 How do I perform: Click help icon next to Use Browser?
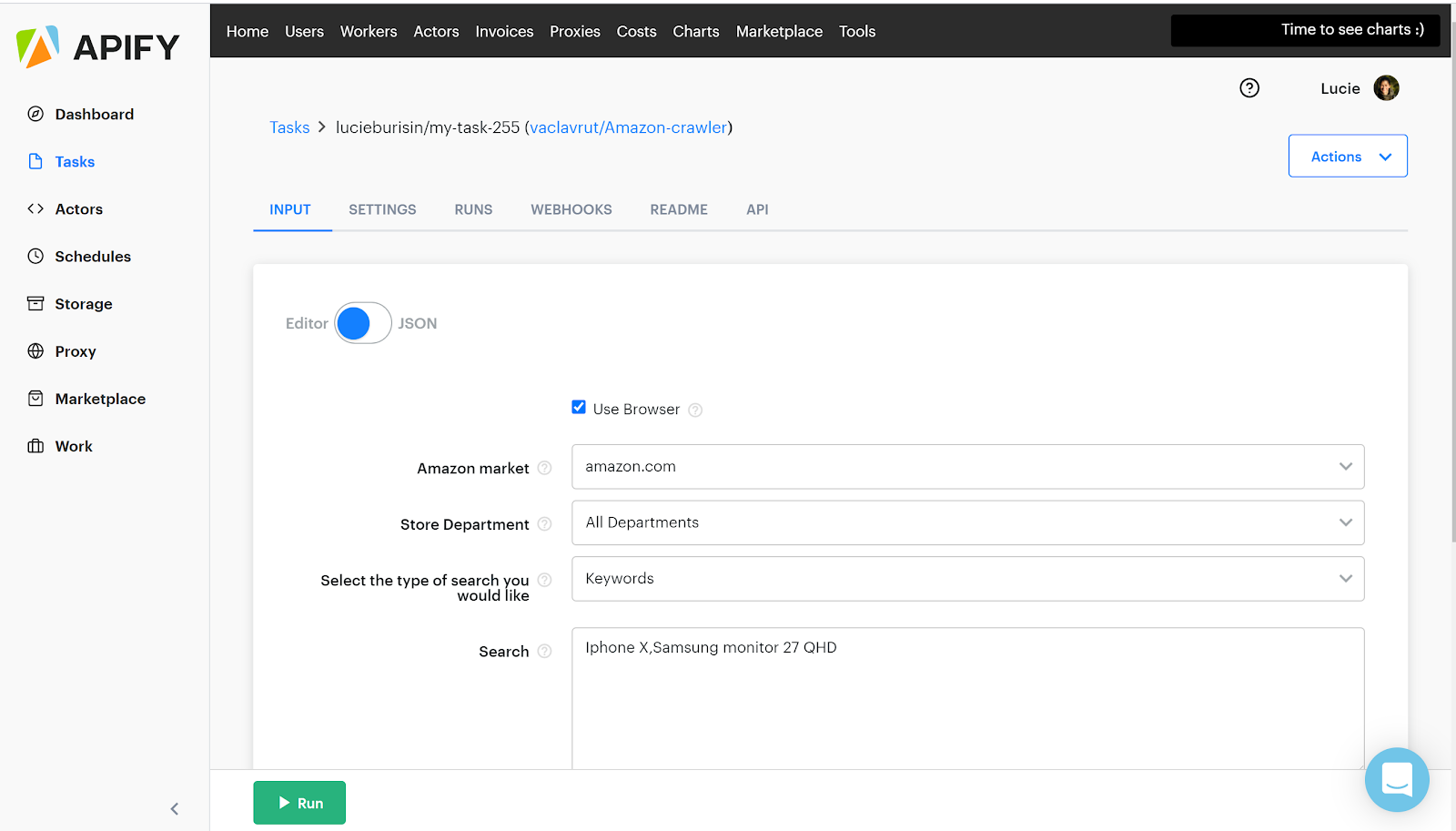[x=695, y=410]
